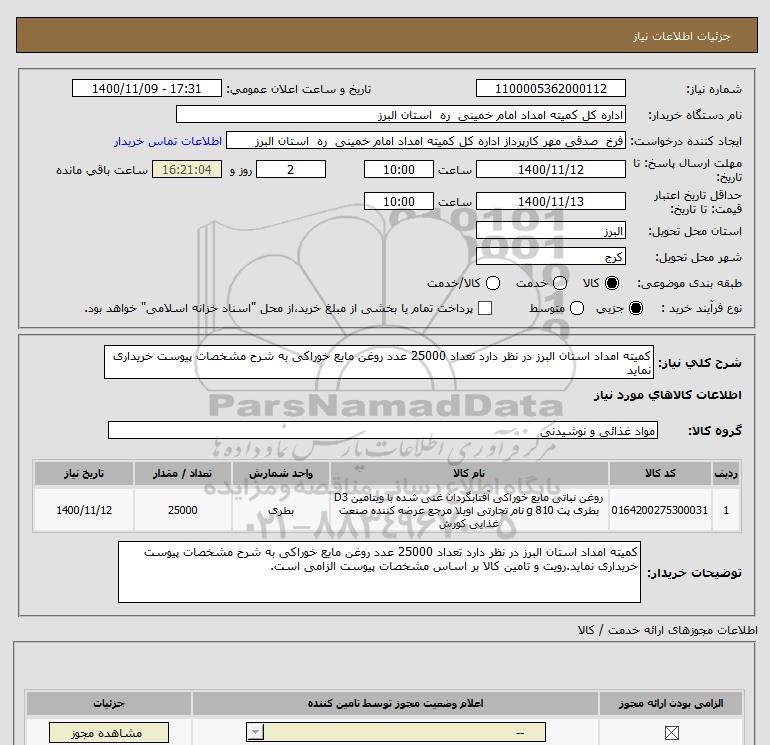Click the اطلاعات کالاهای مورد نیاز heading
Screen dimensions: 770x745
pos(667,395)
